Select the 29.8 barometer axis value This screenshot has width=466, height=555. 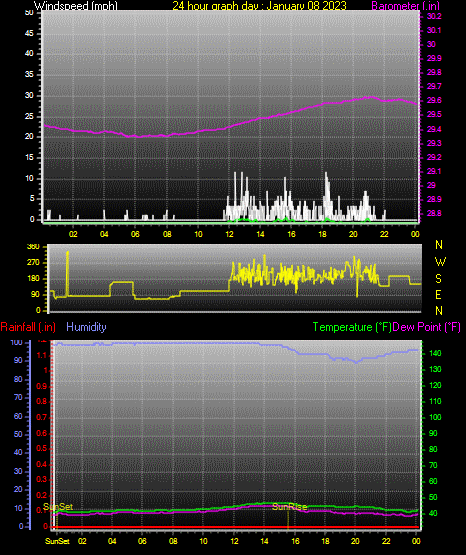[434, 72]
